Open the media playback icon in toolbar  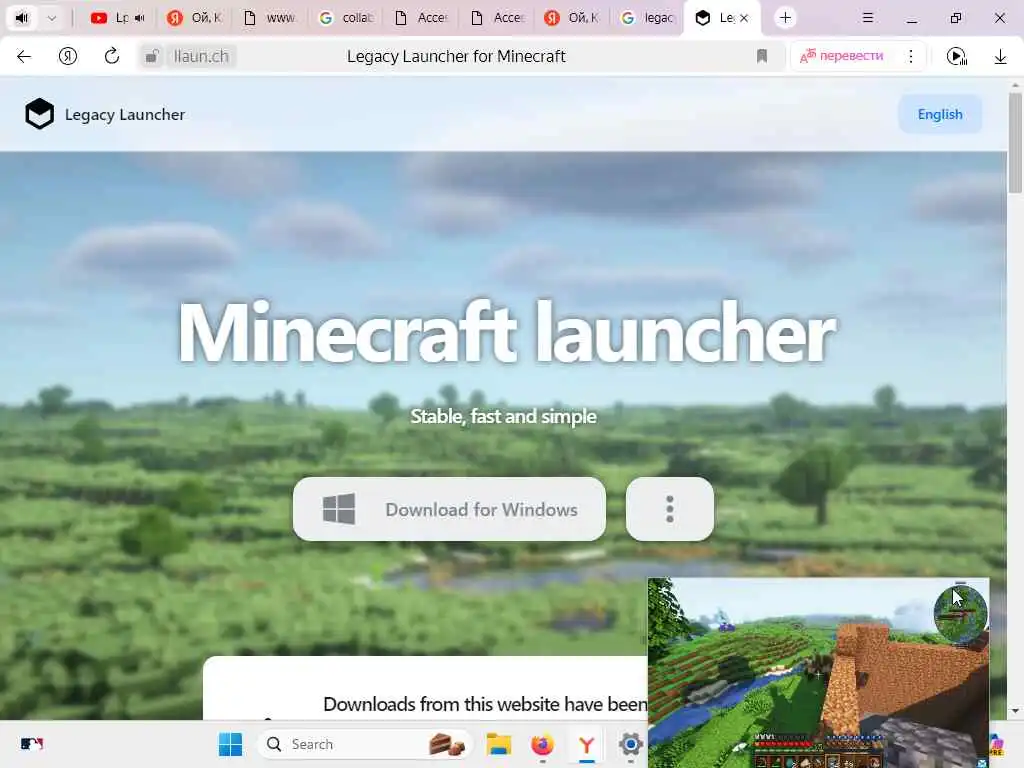957,56
